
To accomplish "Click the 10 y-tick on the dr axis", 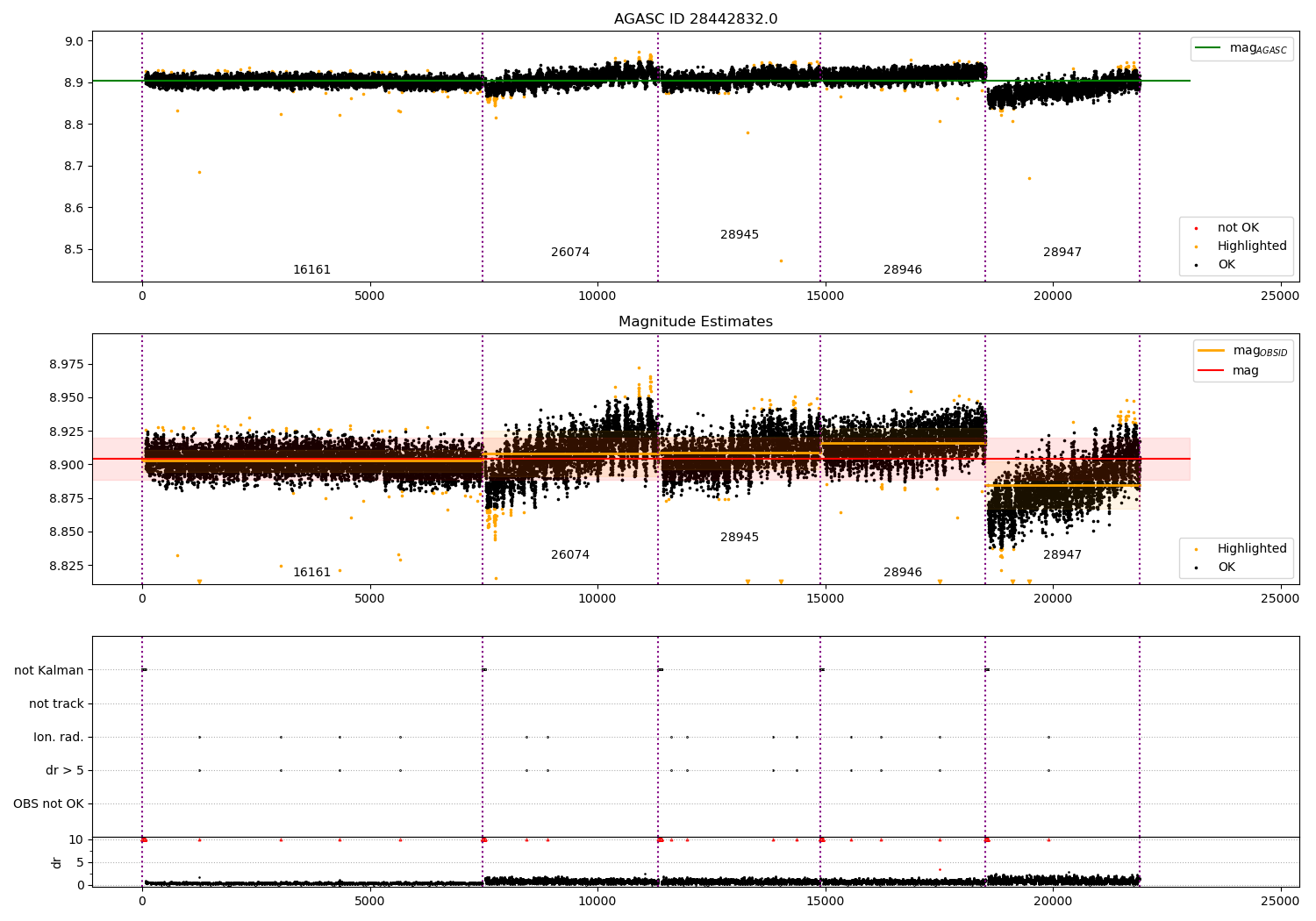I will (76, 840).
